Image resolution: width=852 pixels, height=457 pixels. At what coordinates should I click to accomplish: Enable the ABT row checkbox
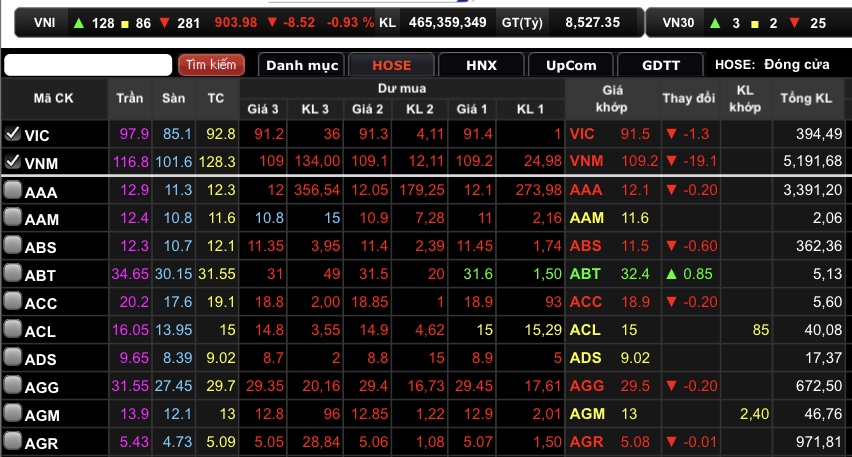[12, 274]
